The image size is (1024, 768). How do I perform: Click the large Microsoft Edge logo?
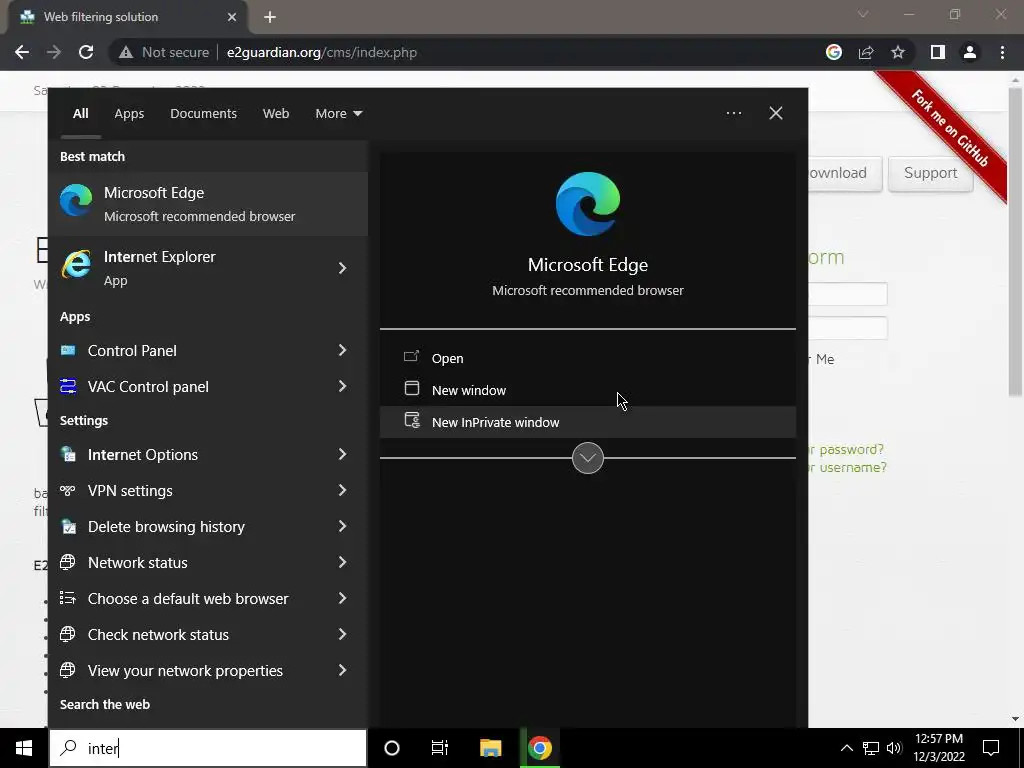588,204
